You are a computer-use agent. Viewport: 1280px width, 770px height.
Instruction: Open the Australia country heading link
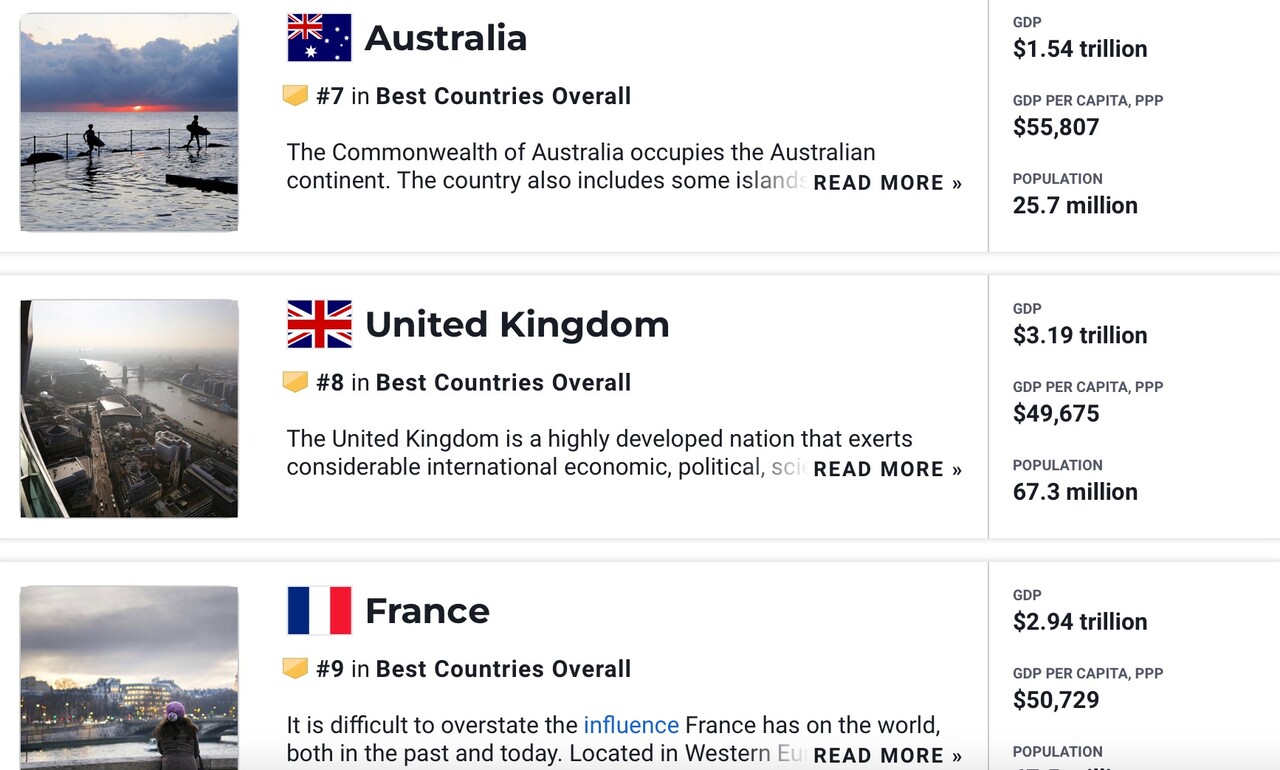point(445,38)
